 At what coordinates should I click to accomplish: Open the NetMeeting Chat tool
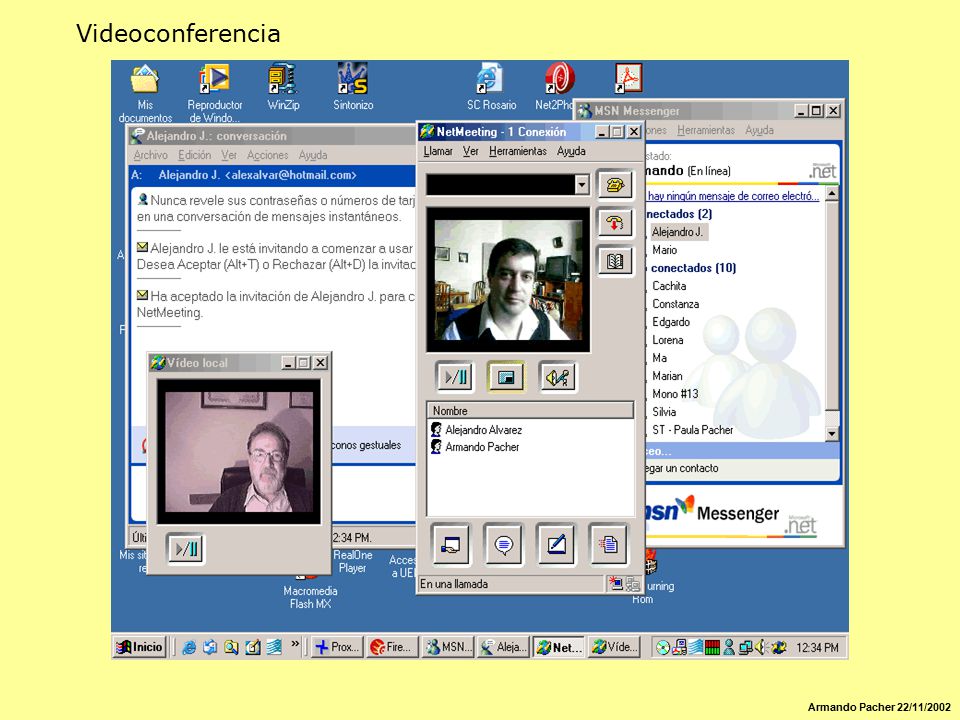pyautogui.click(x=503, y=544)
